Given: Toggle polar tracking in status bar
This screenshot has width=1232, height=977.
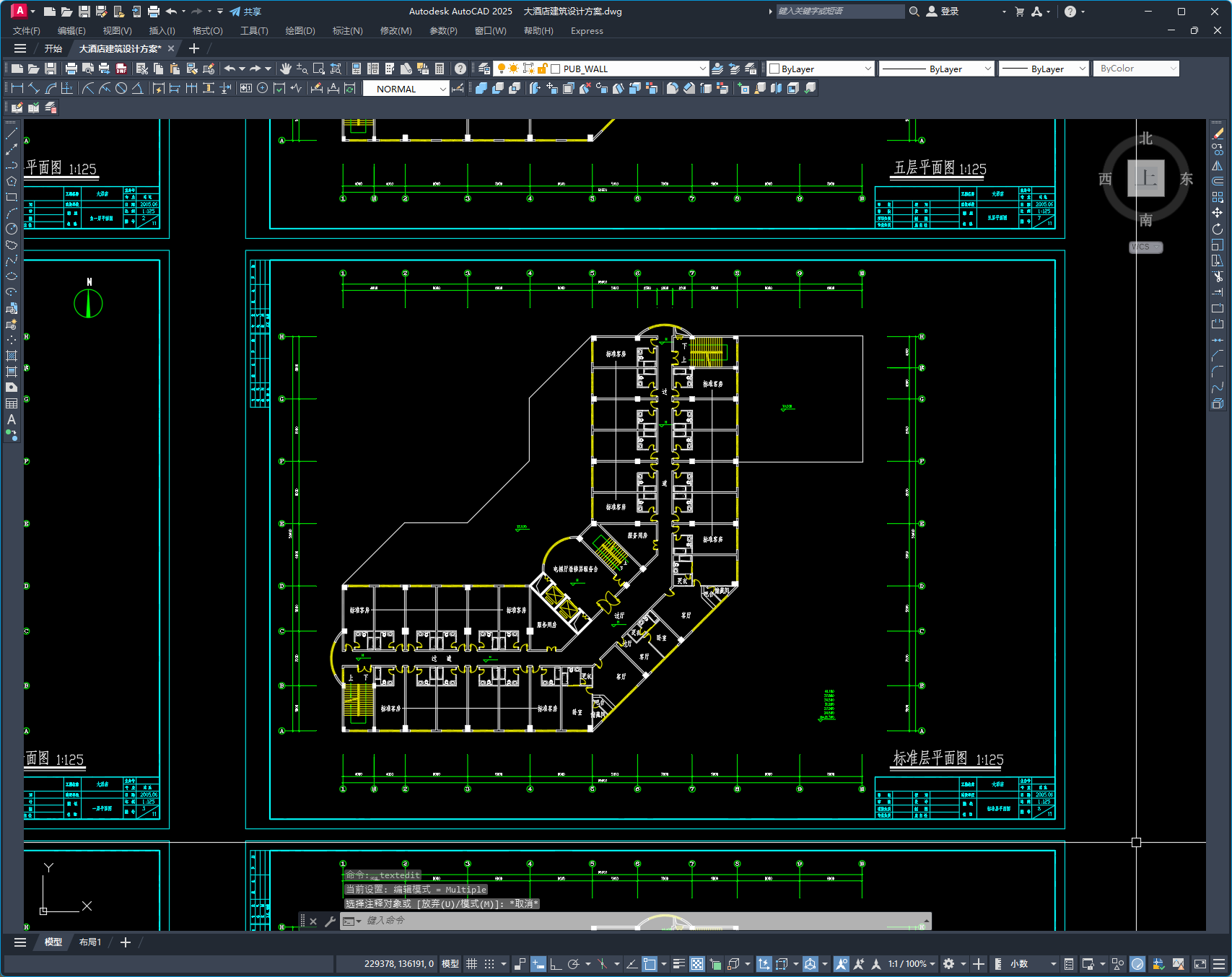Looking at the screenshot, I should (574, 964).
